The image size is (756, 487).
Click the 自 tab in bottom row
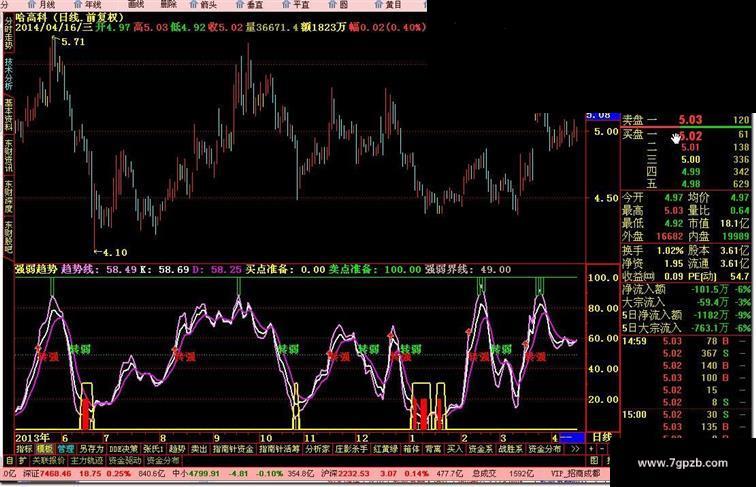pos(9,460)
